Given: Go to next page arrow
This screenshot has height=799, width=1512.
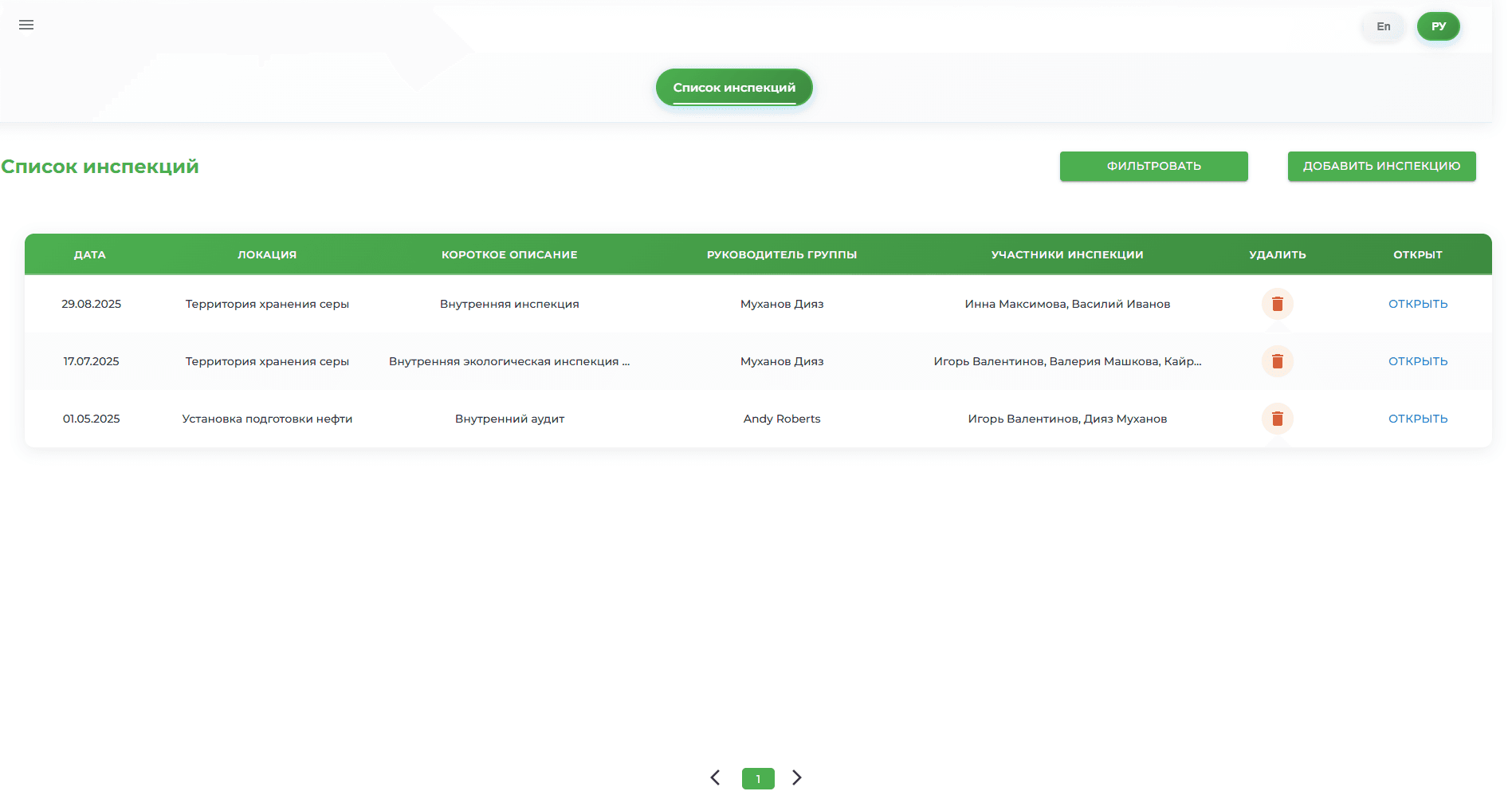Looking at the screenshot, I should [x=796, y=777].
